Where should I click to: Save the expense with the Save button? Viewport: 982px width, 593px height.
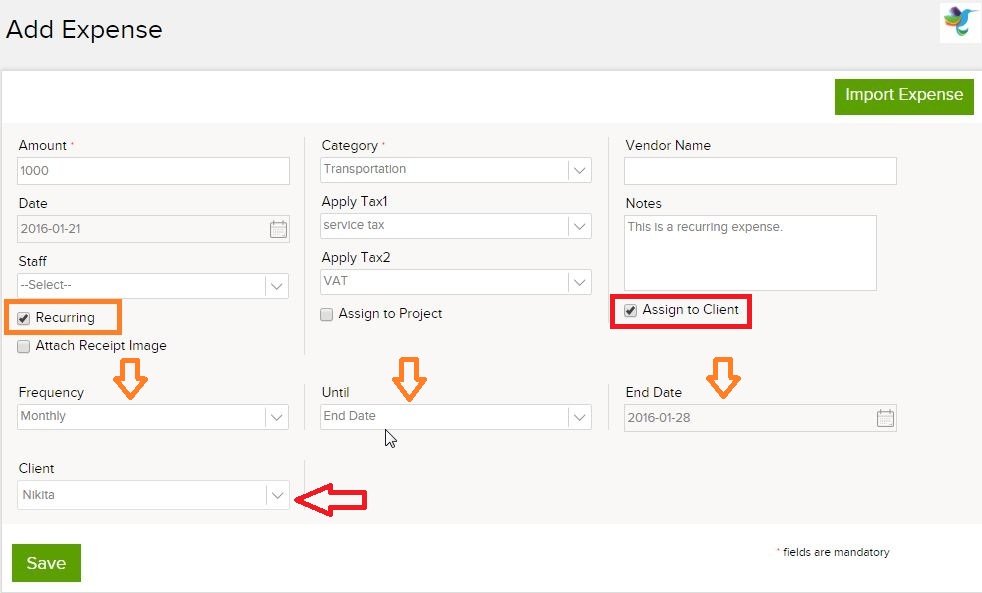46,563
